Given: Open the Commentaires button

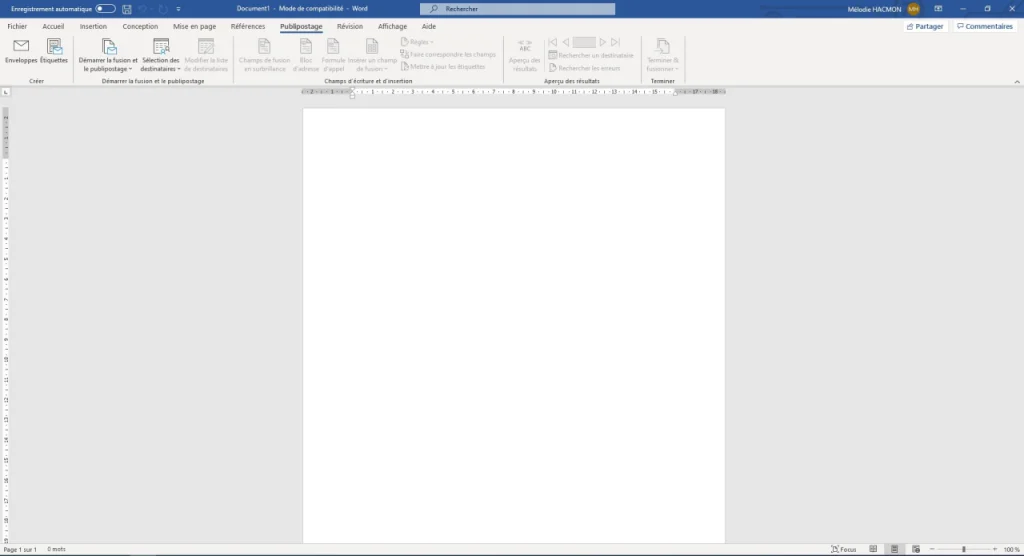Looking at the screenshot, I should [x=985, y=27].
